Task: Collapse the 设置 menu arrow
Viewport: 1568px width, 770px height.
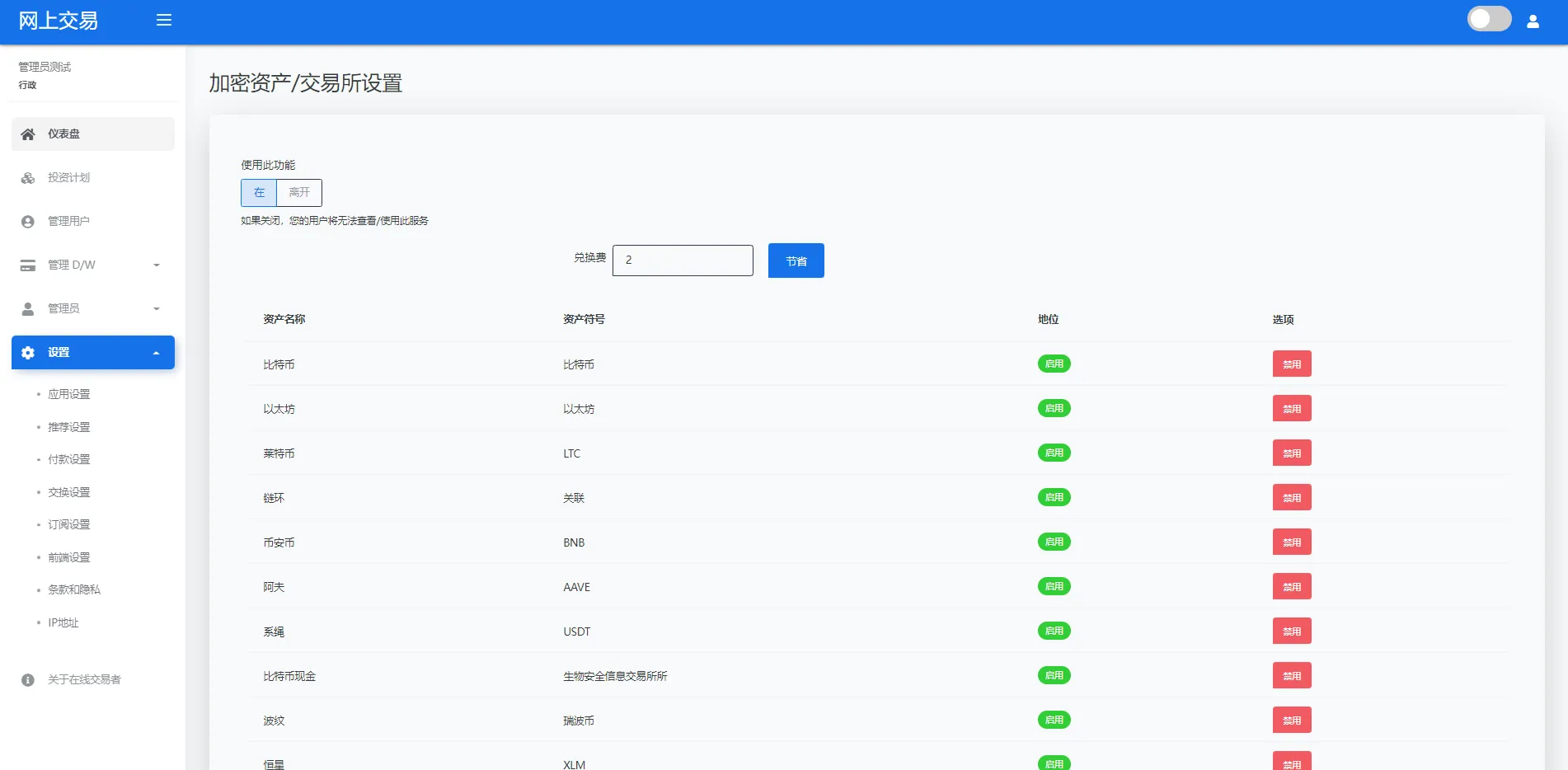Action: tap(157, 353)
